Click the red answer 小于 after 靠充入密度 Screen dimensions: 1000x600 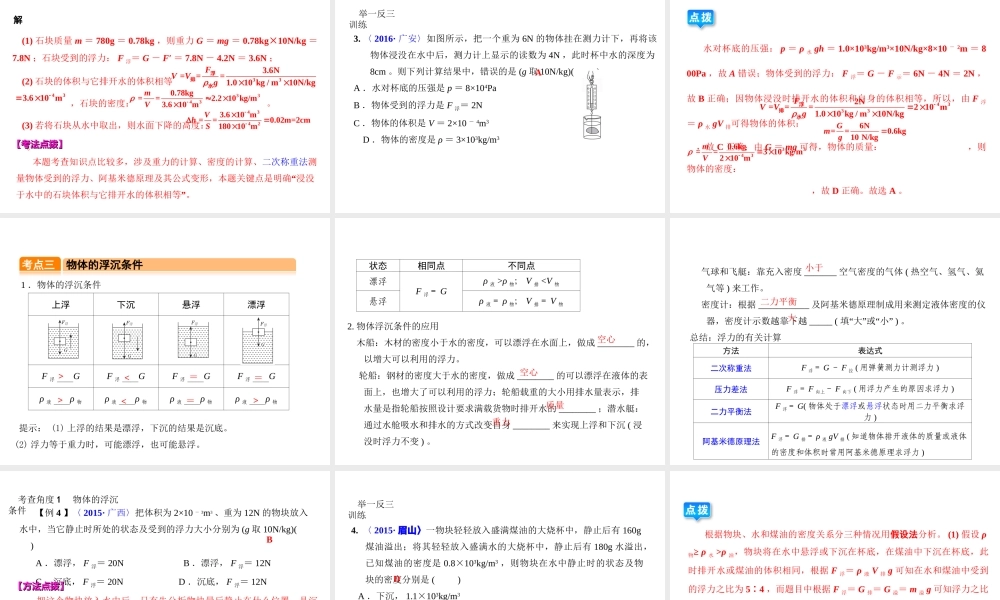pos(814,268)
